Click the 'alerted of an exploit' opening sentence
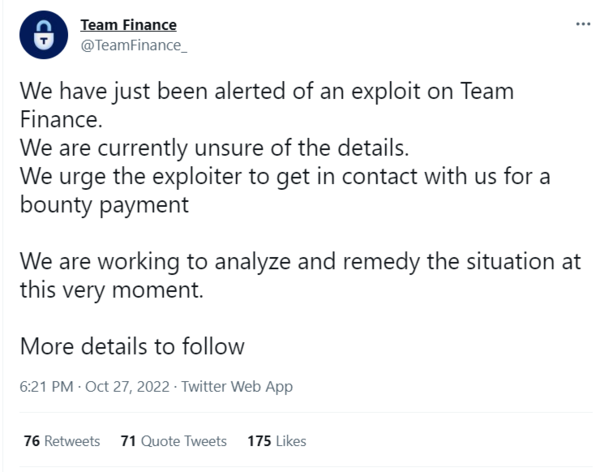This screenshot has height=472, width=600. tap(267, 105)
